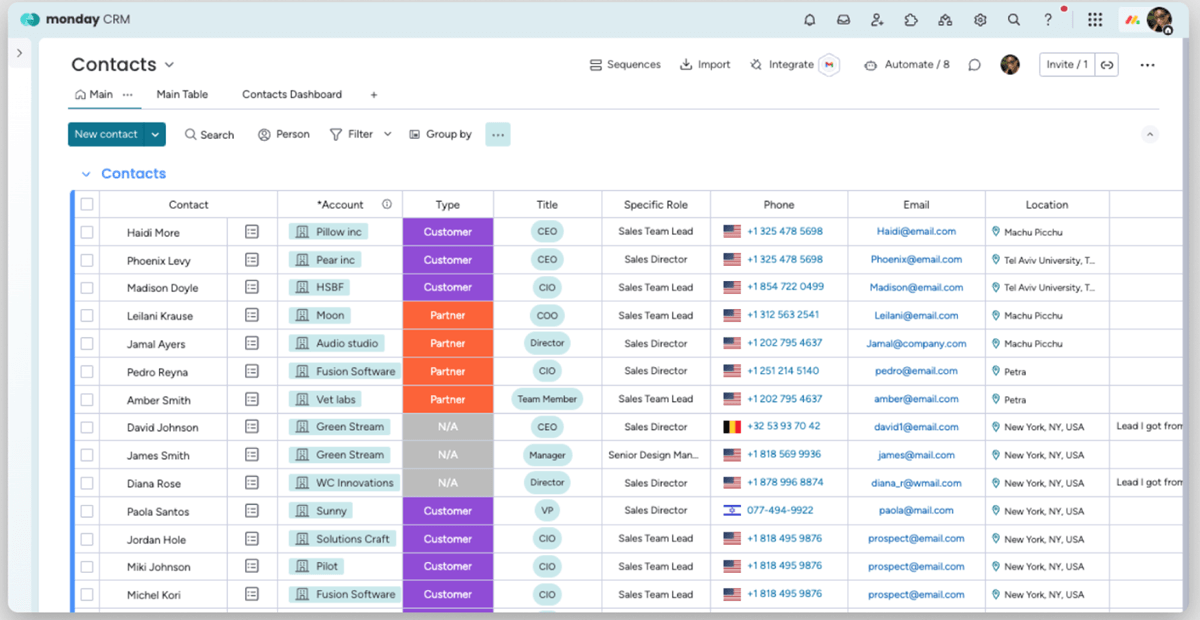Screen dimensions: 1200x620
Task: Click the Person filter in the toolbar
Action: click(283, 134)
